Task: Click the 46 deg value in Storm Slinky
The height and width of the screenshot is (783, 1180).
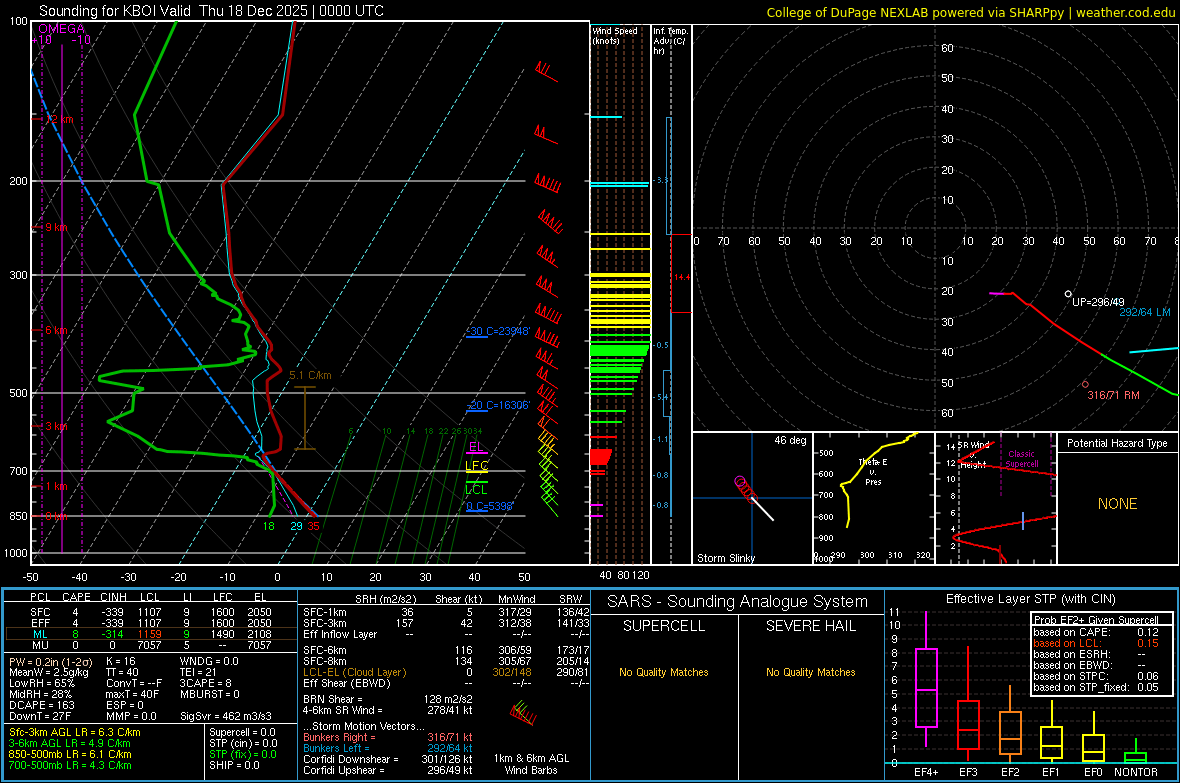Action: (x=790, y=440)
